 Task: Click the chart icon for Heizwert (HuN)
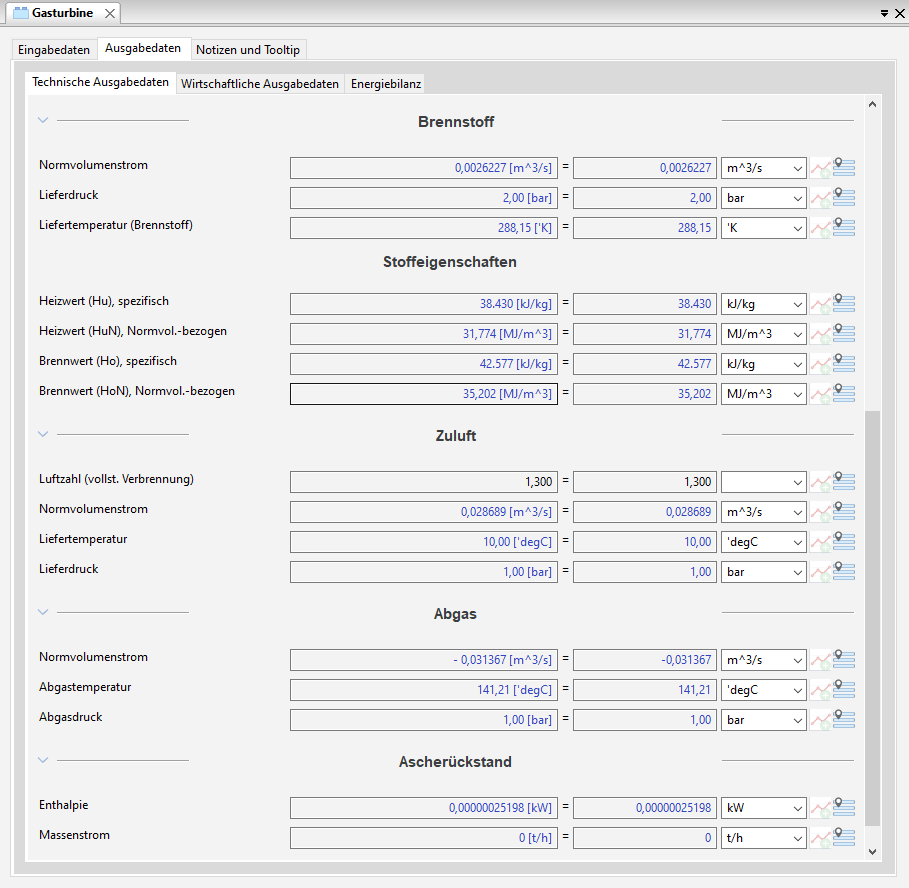[x=820, y=334]
